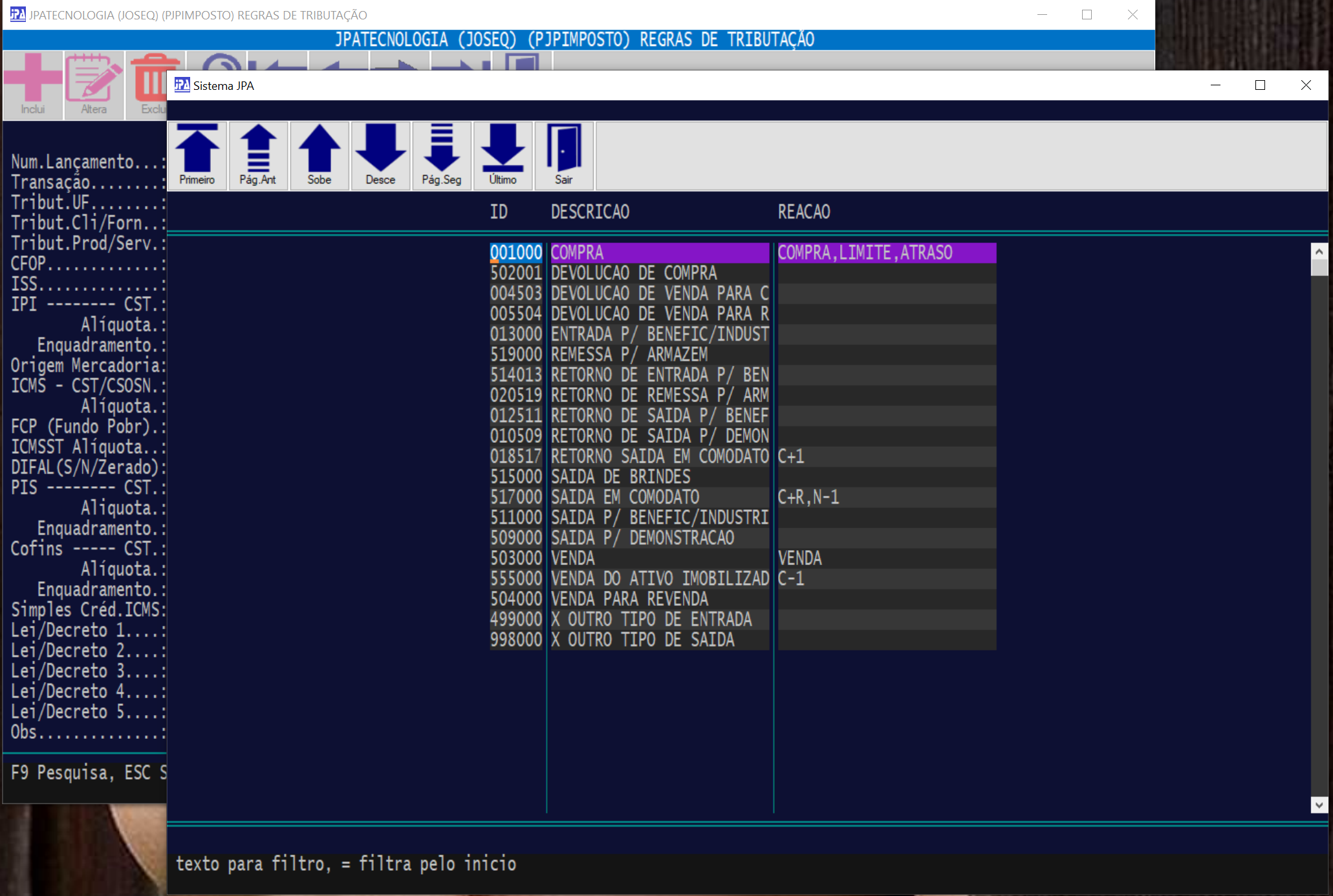Image resolution: width=1333 pixels, height=896 pixels.
Task: Select the SAIDA EM COMODATO row
Action: (x=625, y=497)
